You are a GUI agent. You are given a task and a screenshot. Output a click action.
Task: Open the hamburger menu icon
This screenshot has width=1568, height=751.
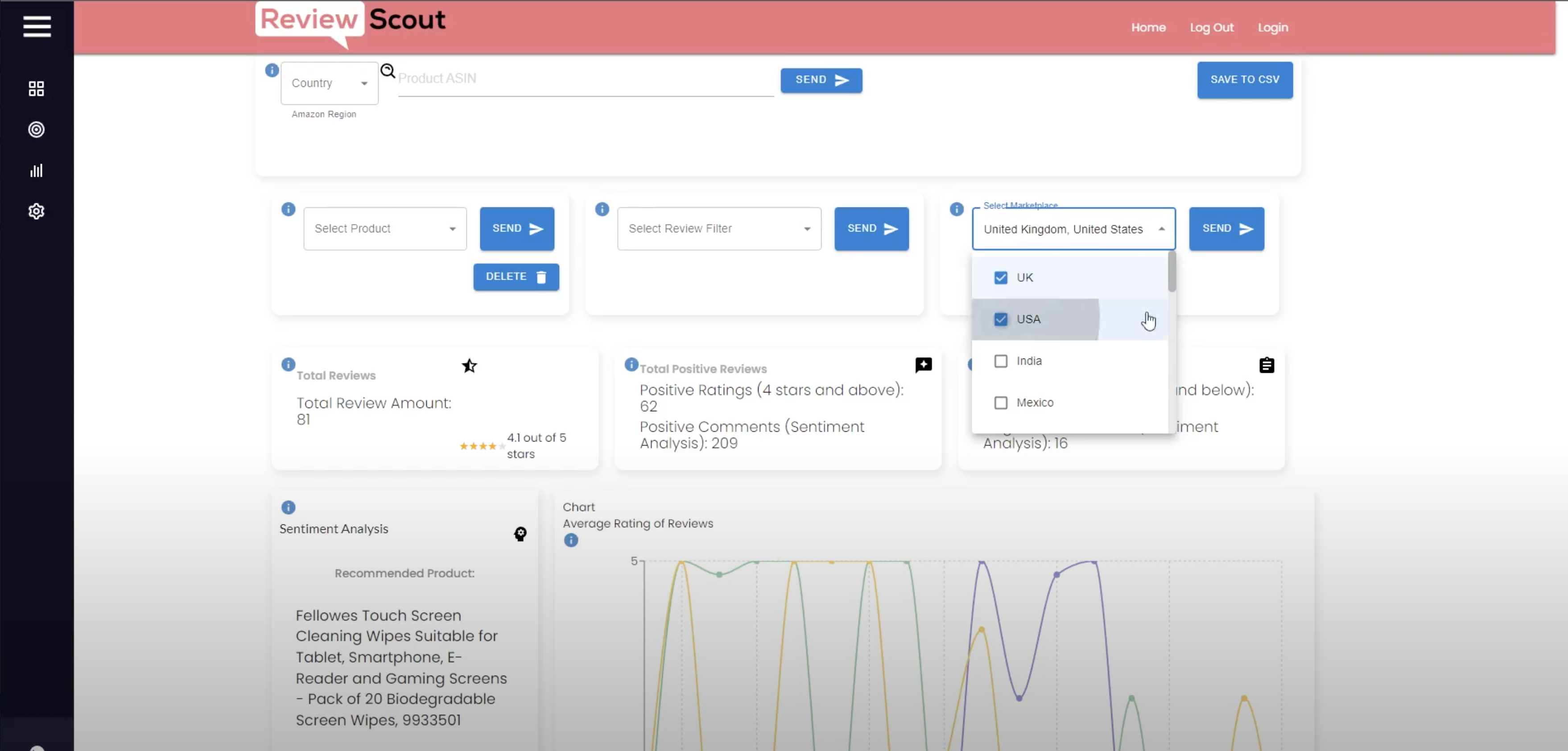point(37,26)
